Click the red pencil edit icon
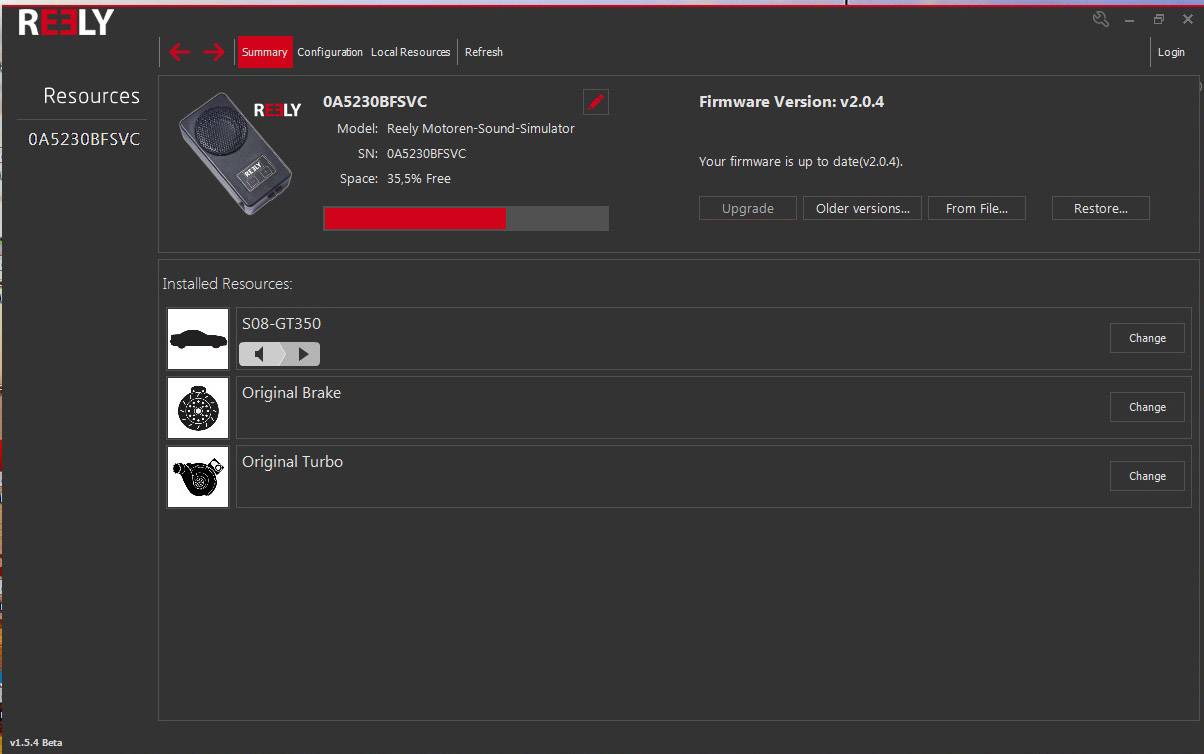 (x=595, y=101)
